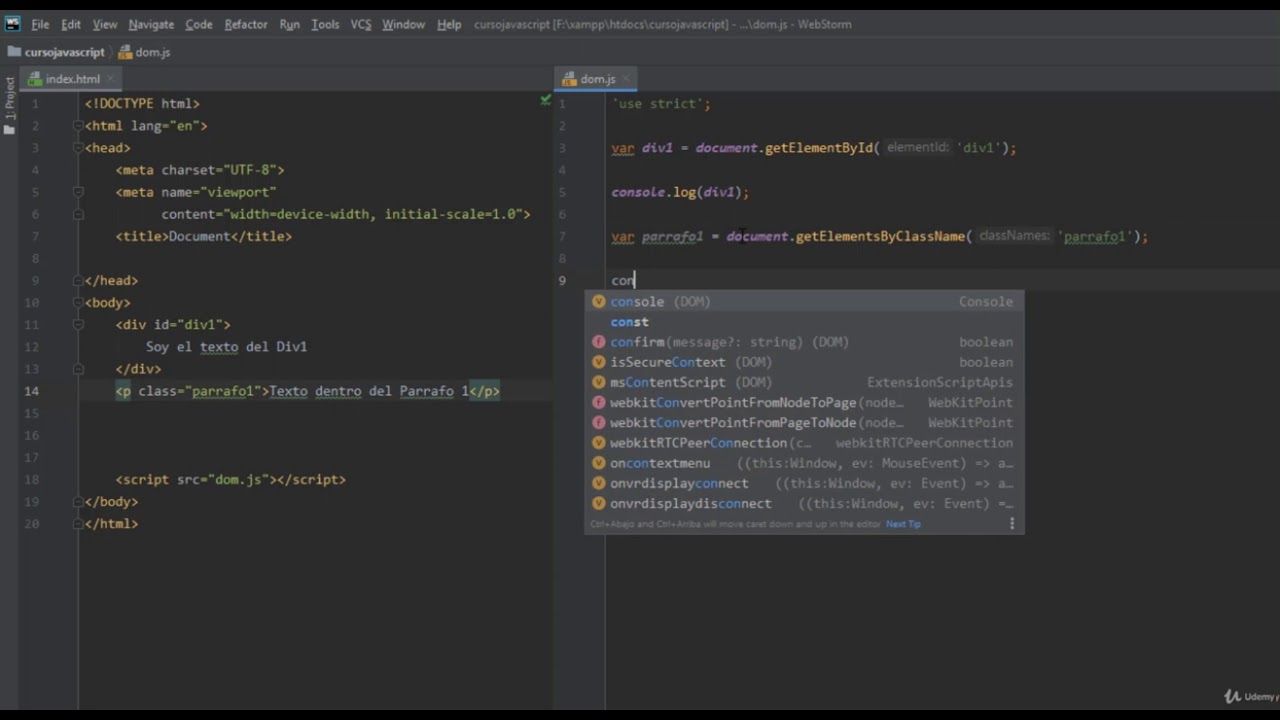Click the dom.js breadcrumb in navigation bar
Viewport: 1280px width, 720px height.
tap(145, 52)
